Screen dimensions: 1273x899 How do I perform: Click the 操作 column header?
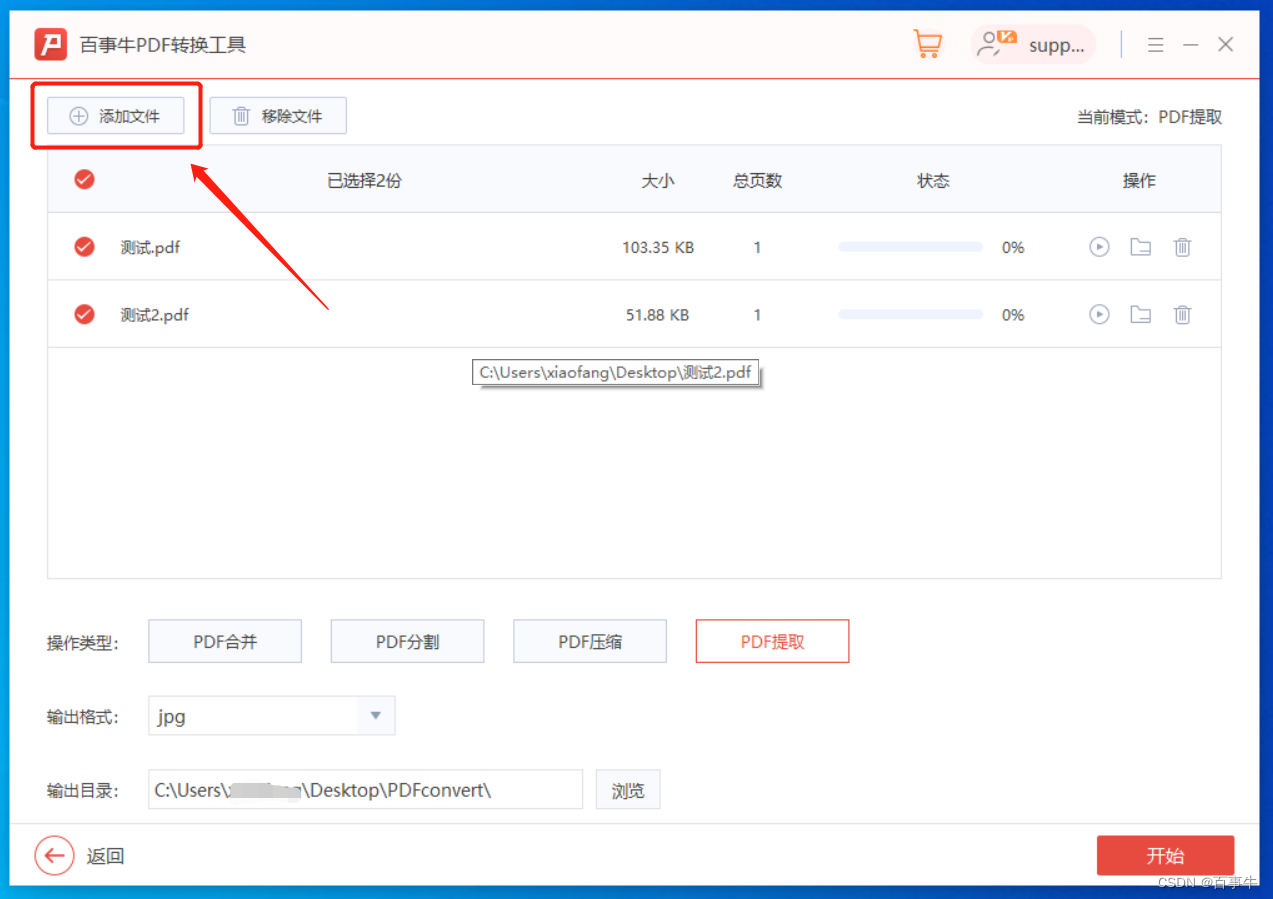point(1139,180)
